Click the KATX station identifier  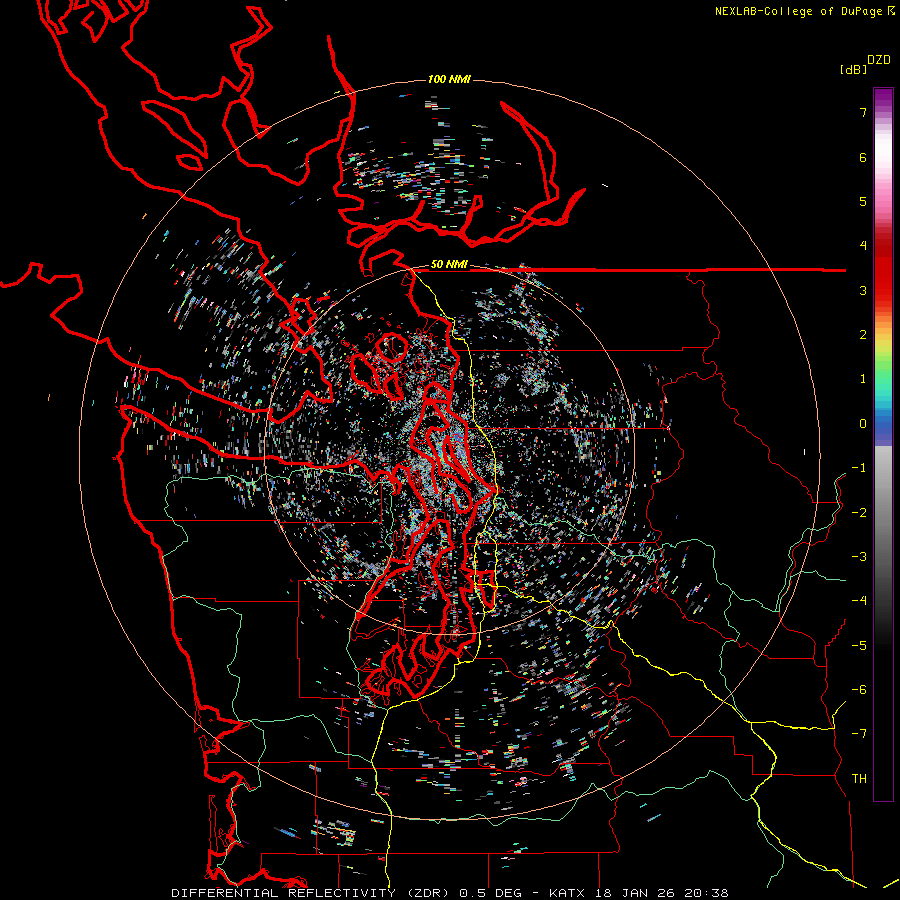tap(567, 893)
